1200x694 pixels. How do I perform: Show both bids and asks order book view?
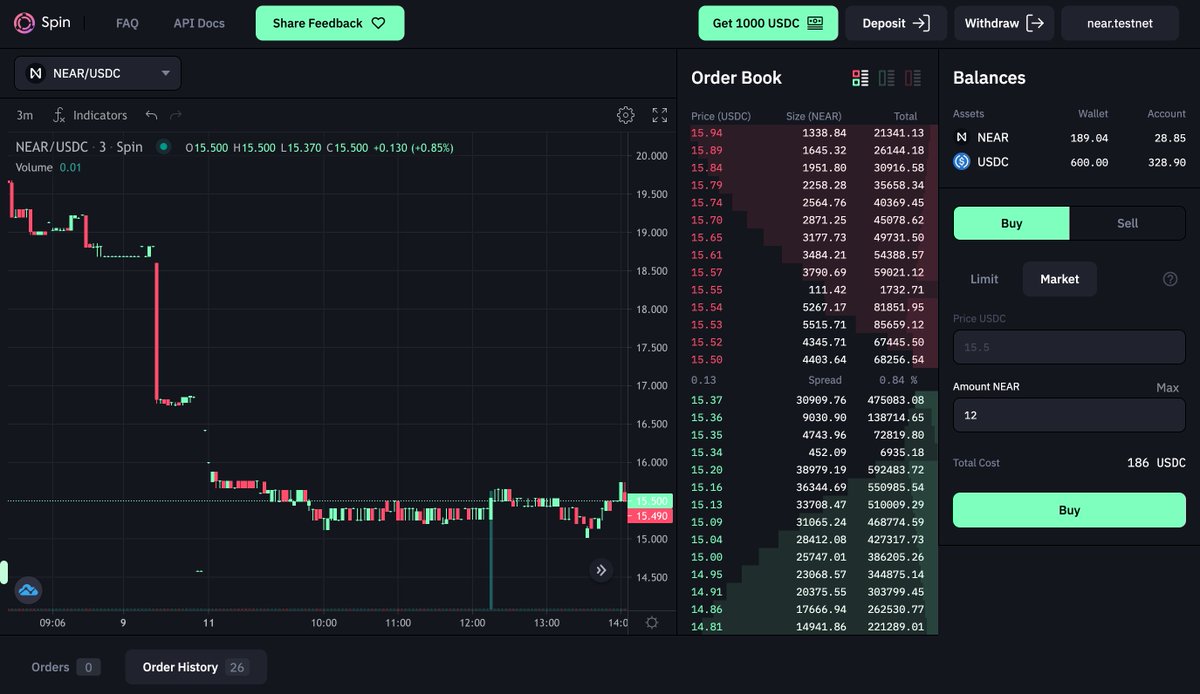click(860, 78)
